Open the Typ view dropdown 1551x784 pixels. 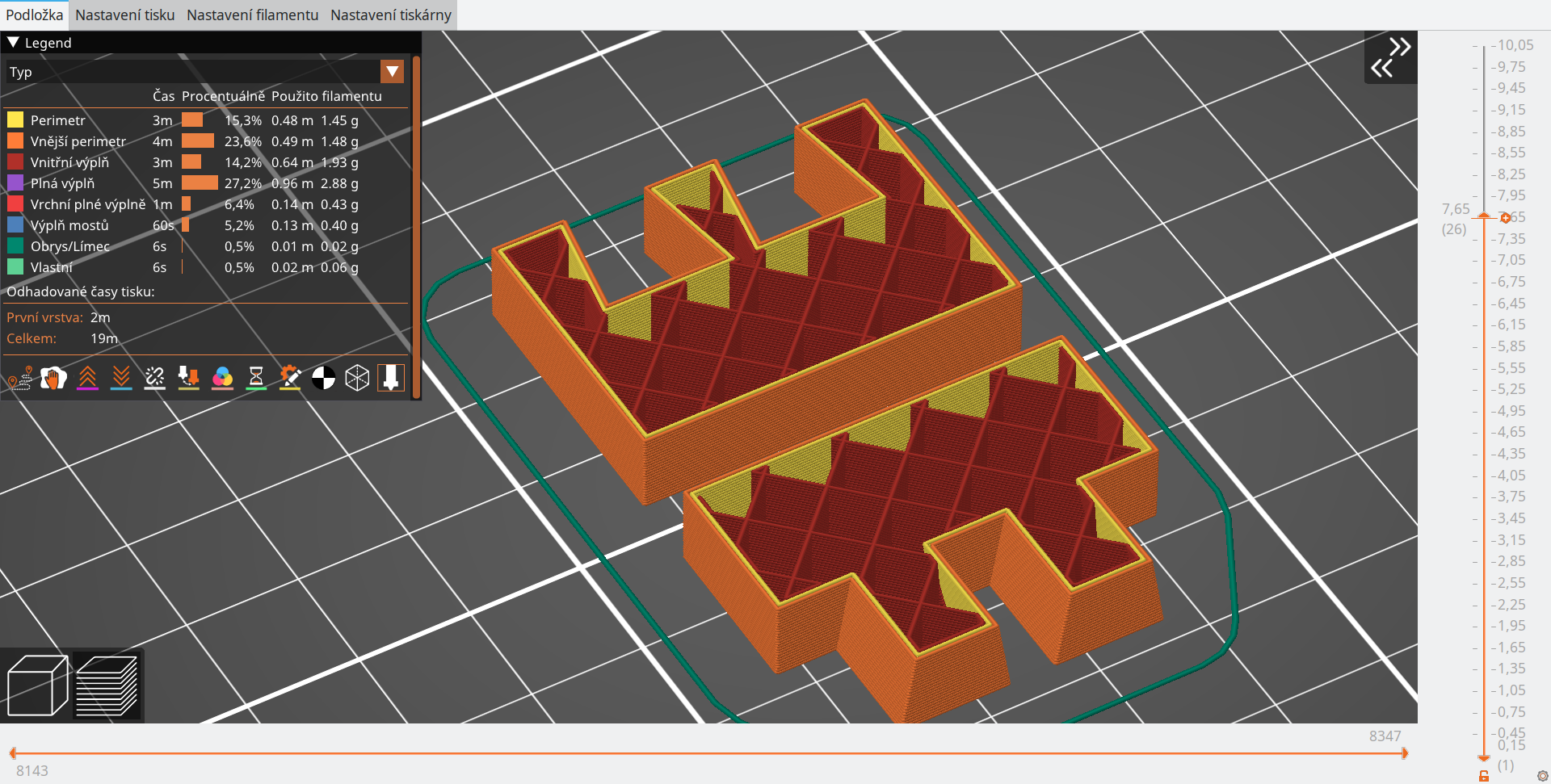pyautogui.click(x=392, y=72)
